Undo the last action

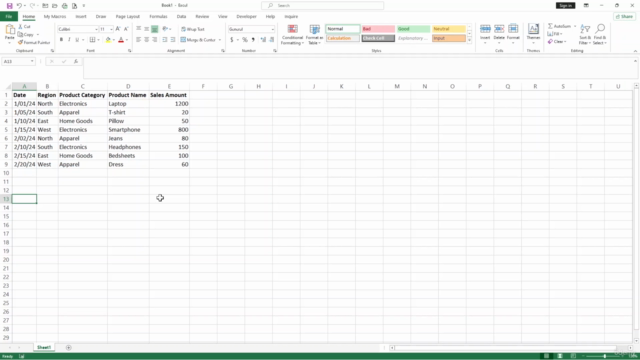(x=19, y=6)
